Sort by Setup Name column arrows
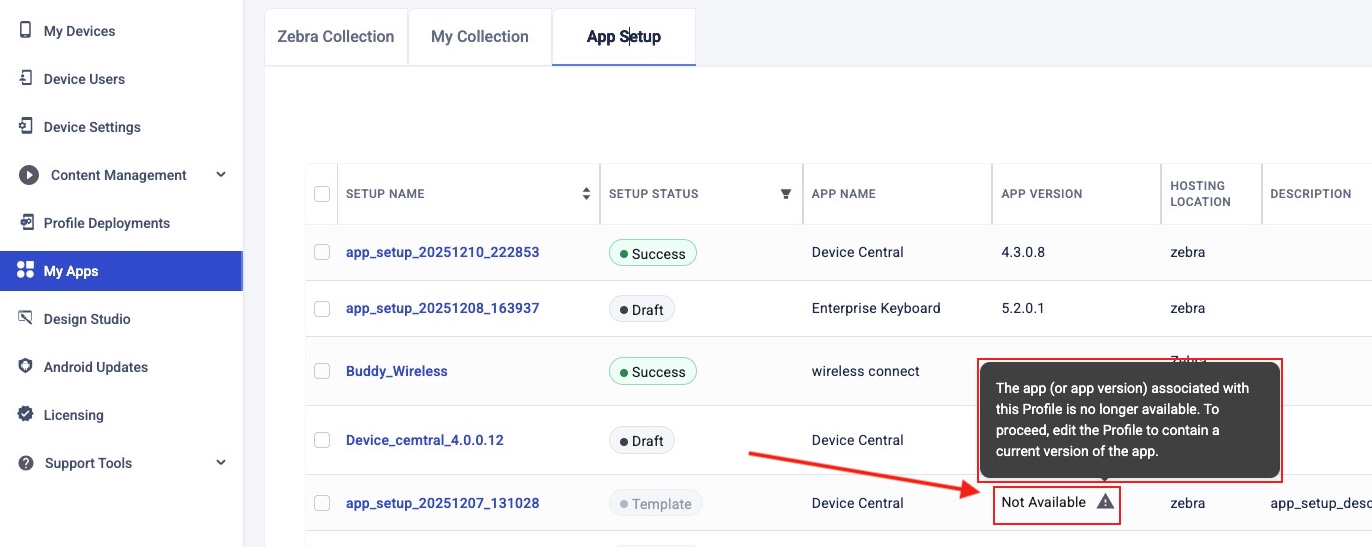This screenshot has height=547, width=1372. [x=586, y=194]
